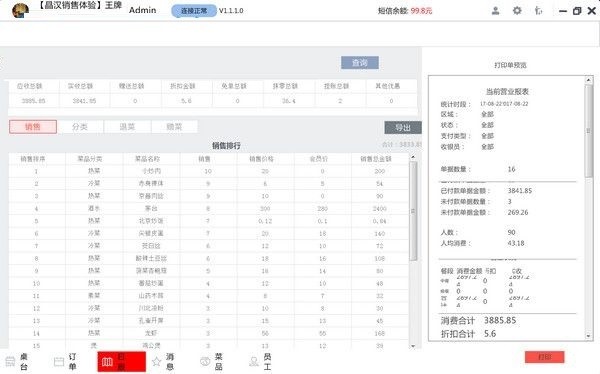Click the 折扣金额 value 5.6 cell

tap(186, 101)
